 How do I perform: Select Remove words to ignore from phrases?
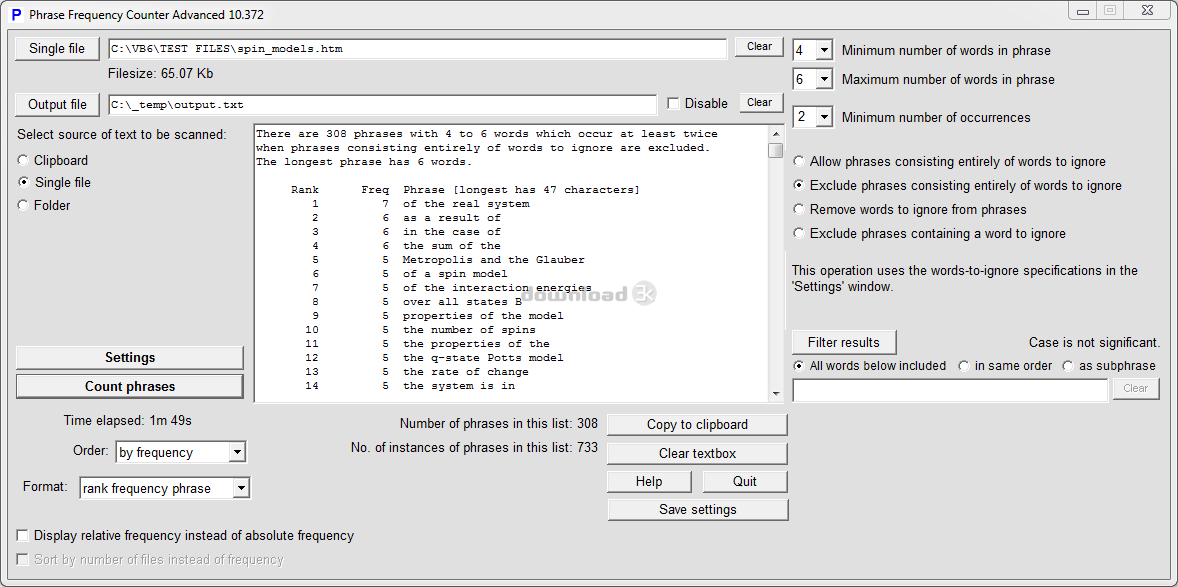pos(799,210)
